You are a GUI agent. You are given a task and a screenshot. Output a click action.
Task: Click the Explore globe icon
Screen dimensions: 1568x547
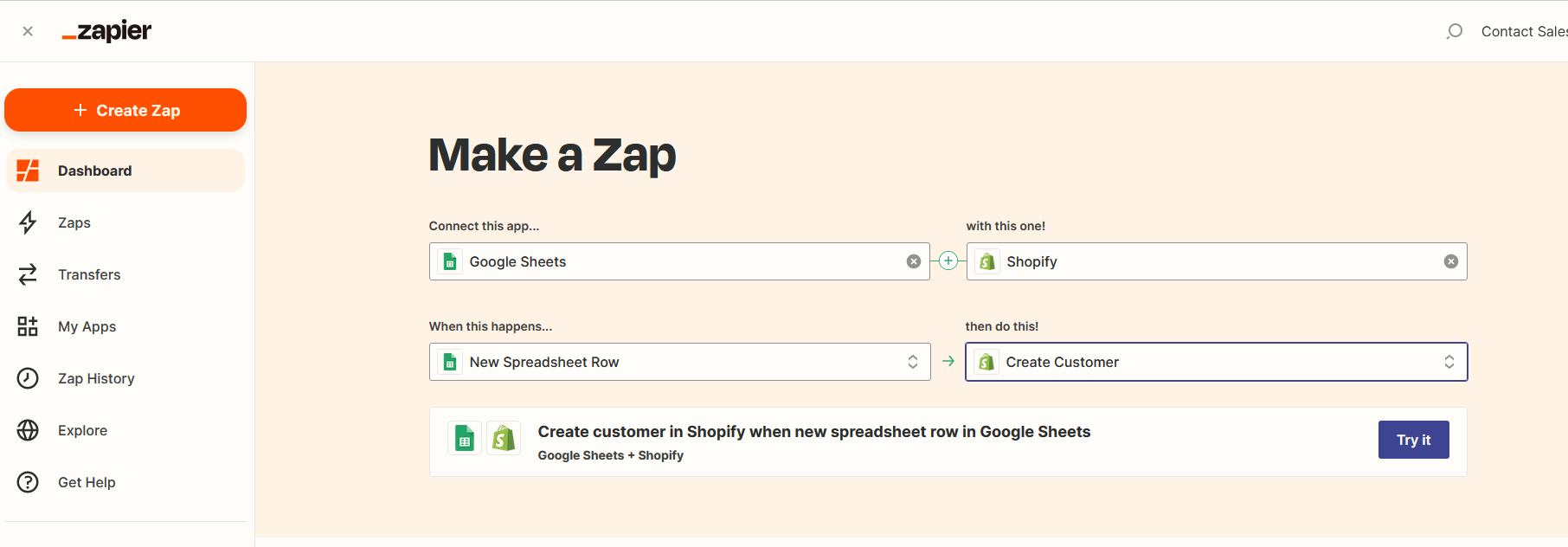click(x=28, y=430)
